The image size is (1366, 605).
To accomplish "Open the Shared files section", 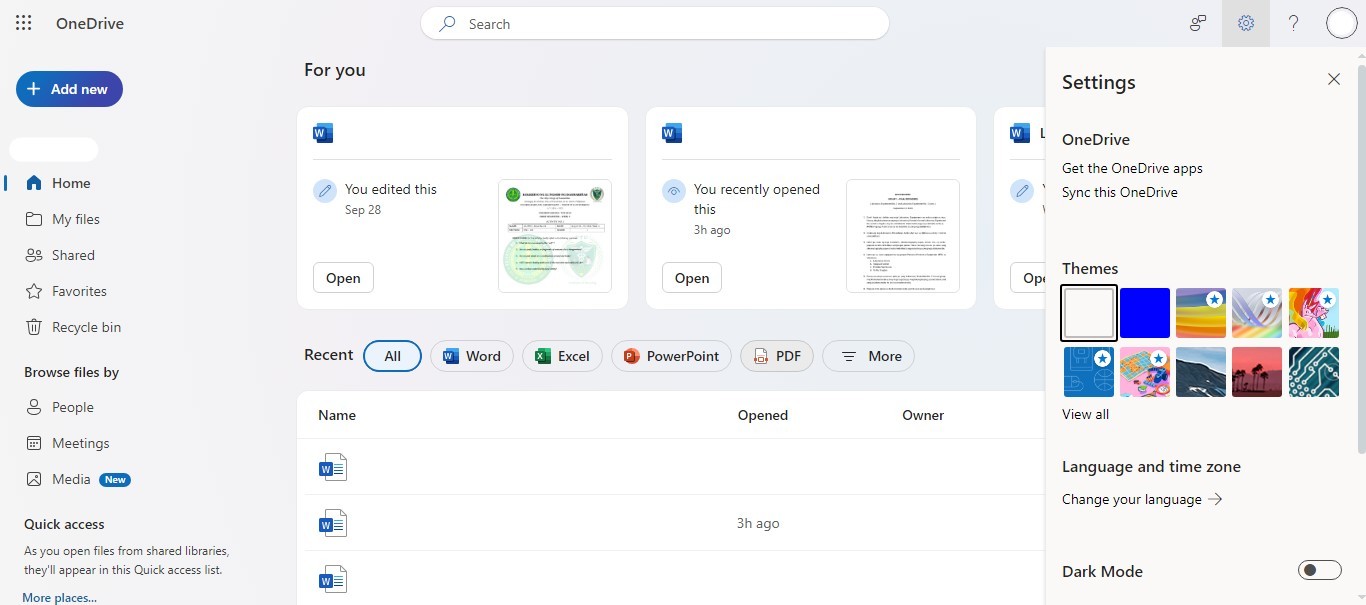I will click(x=71, y=254).
